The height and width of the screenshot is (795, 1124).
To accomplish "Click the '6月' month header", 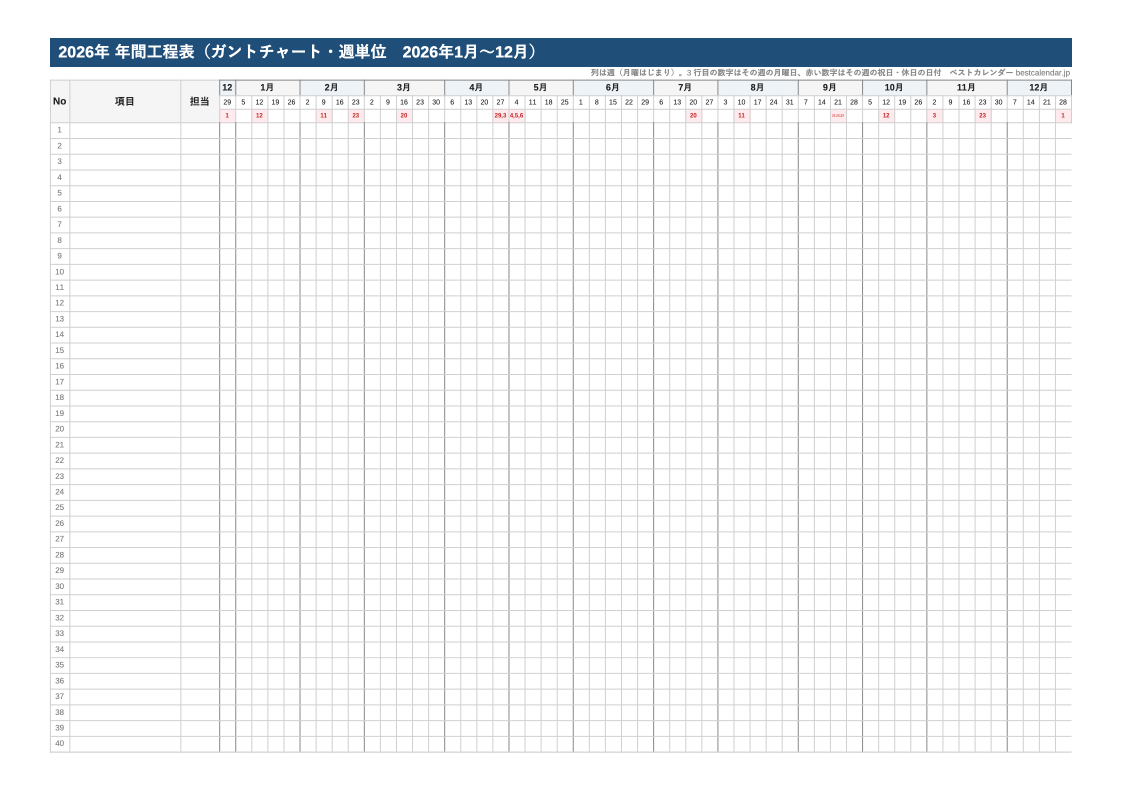I will pyautogui.click(x=613, y=87).
